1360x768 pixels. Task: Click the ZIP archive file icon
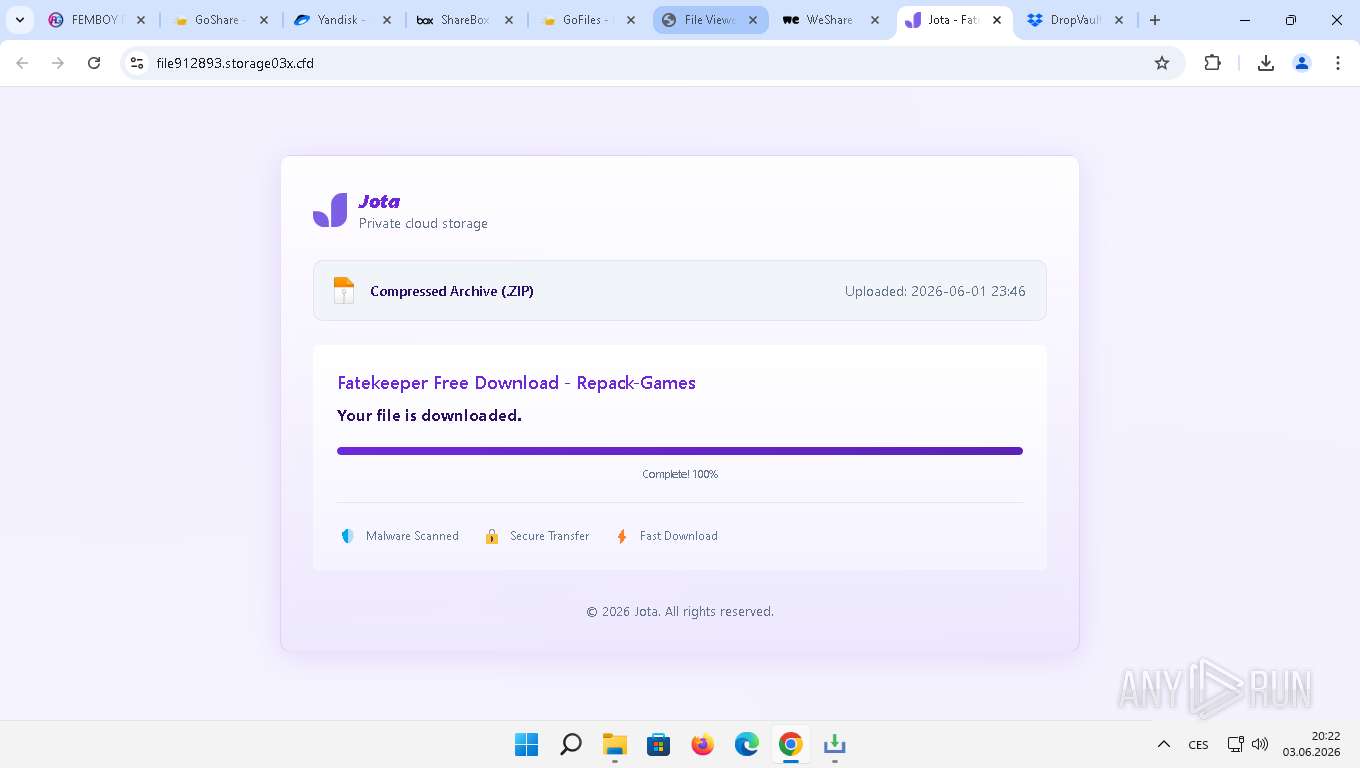click(344, 290)
